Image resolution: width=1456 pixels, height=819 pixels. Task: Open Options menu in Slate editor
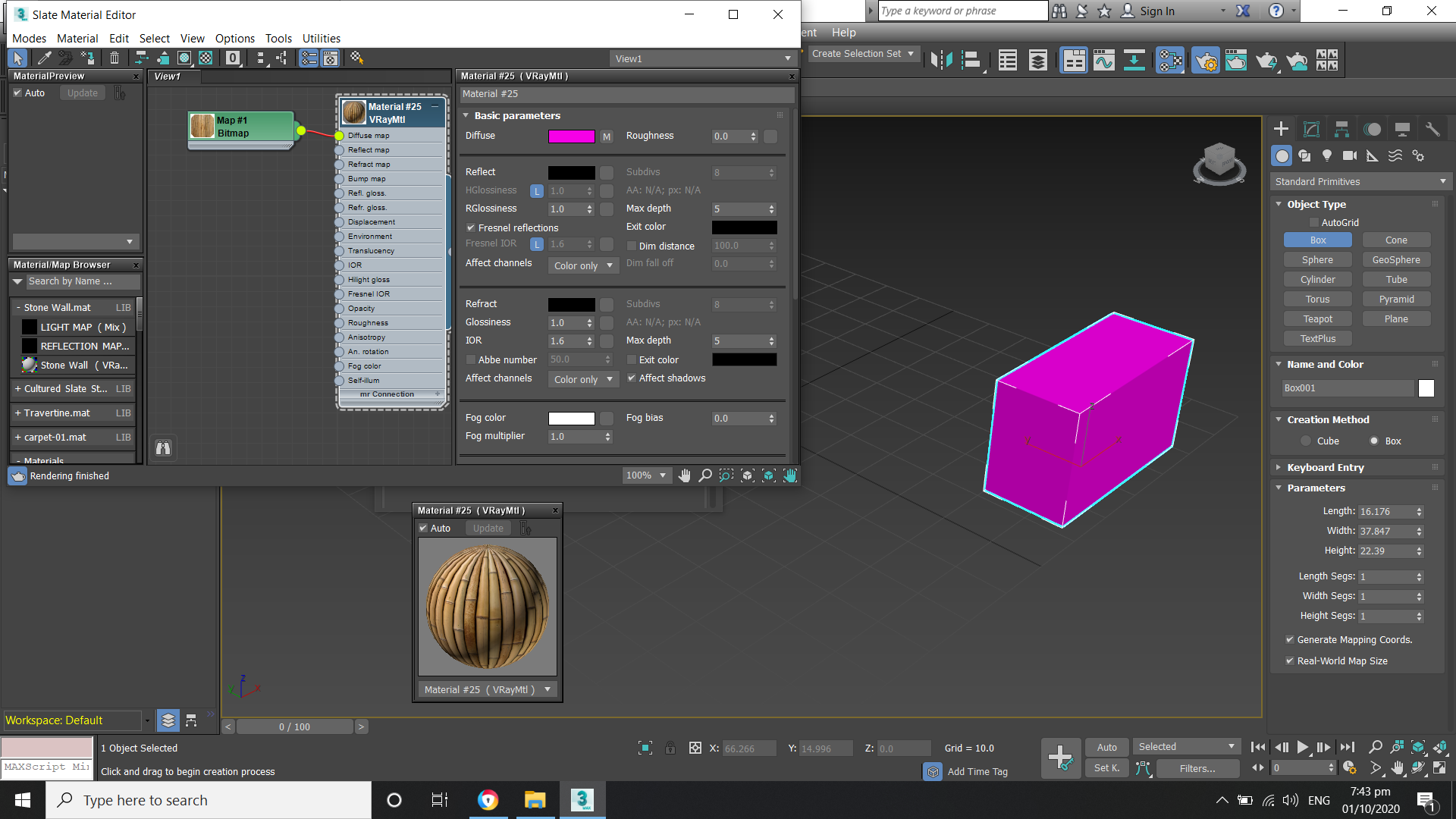click(x=234, y=38)
